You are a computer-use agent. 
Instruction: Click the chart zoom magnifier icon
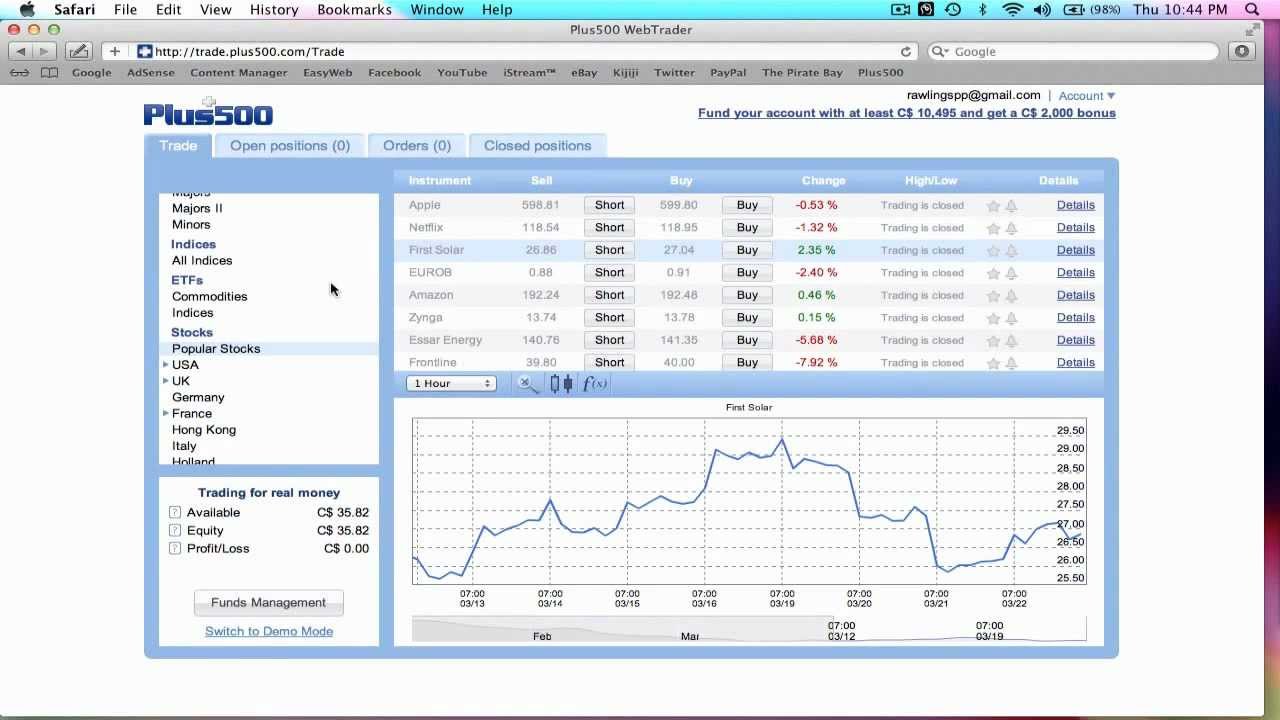(527, 384)
